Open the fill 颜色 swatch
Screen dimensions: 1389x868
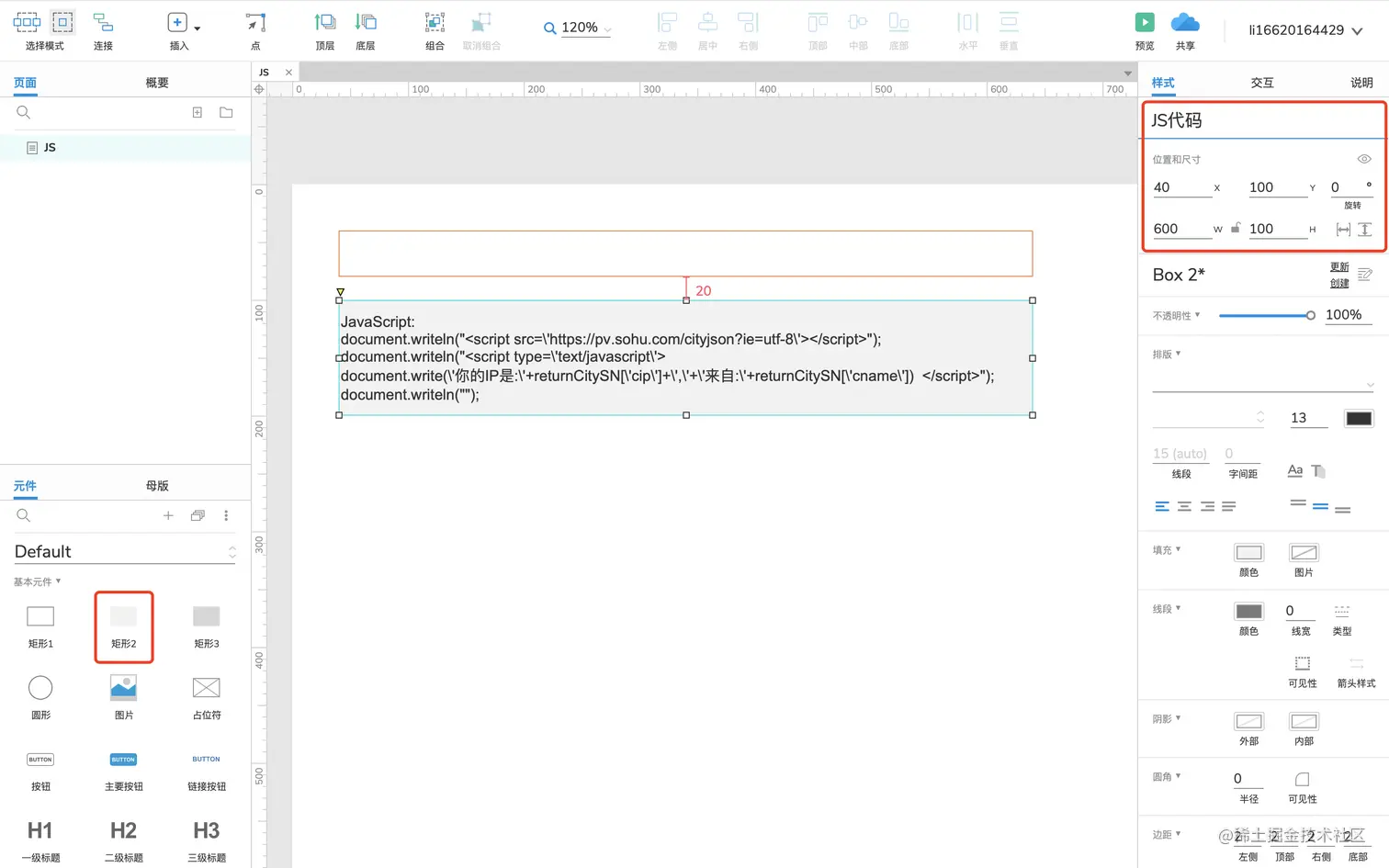1248,552
